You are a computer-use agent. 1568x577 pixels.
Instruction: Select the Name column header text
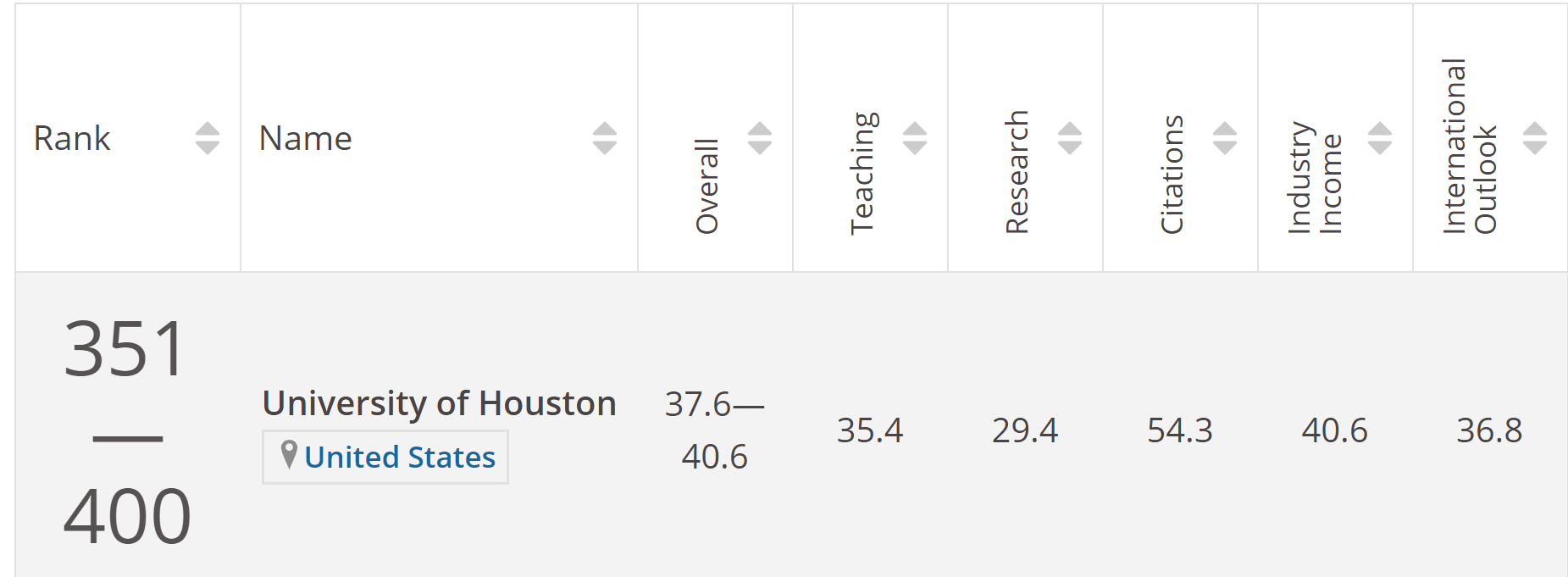pyautogui.click(x=306, y=138)
